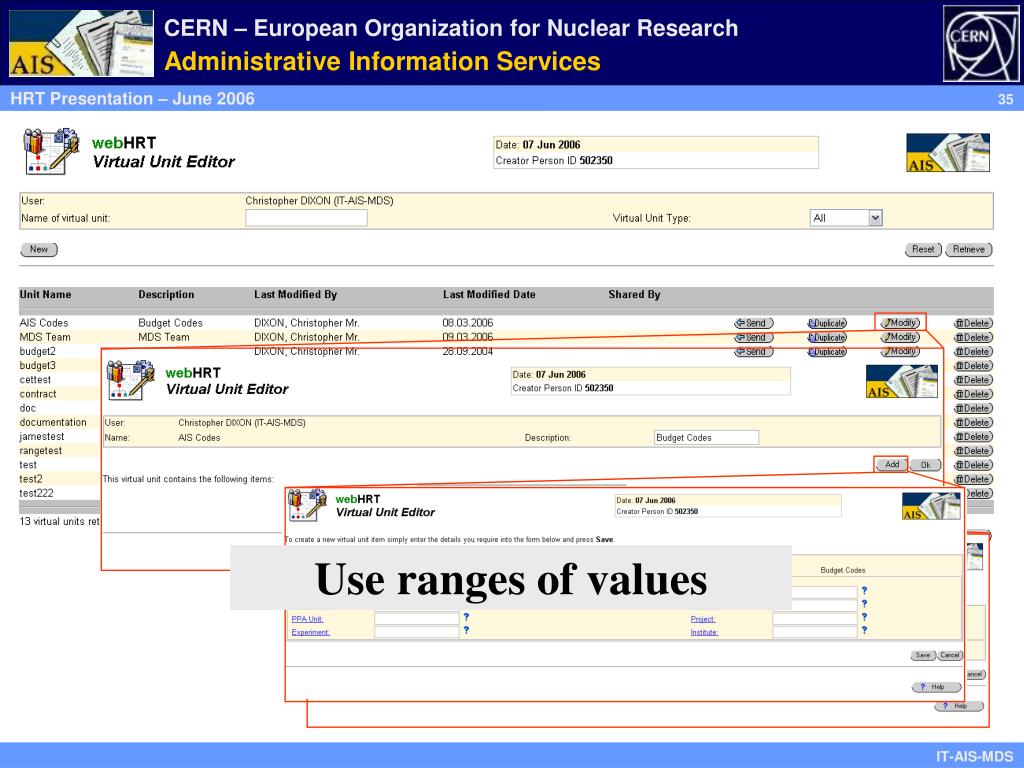Delete the jamestest virtual unit

tap(973, 437)
